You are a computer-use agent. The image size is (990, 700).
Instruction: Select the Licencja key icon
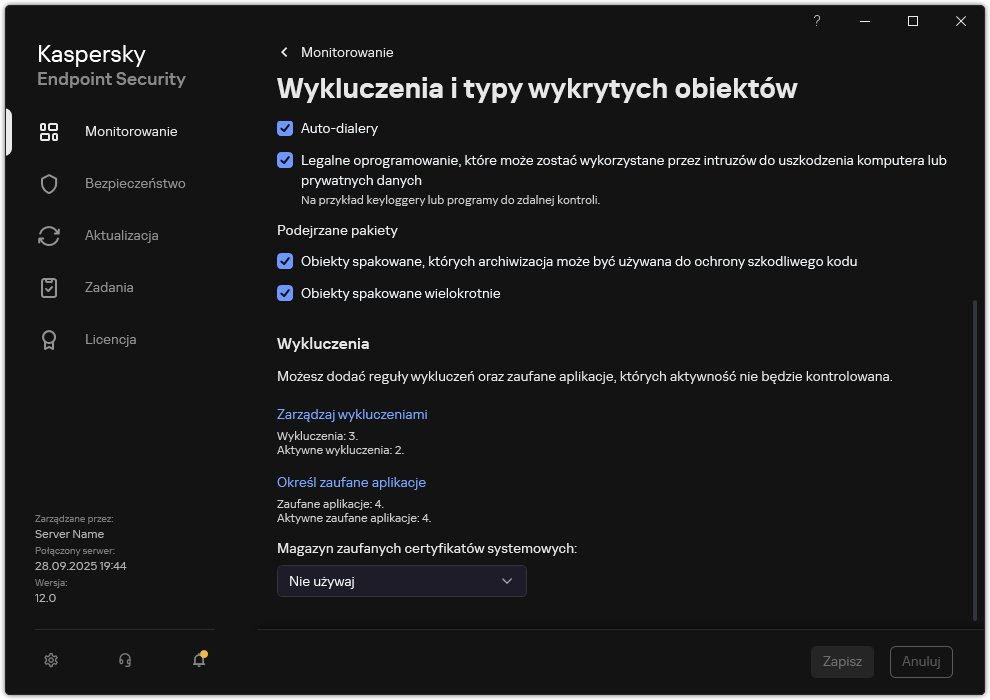click(49, 339)
